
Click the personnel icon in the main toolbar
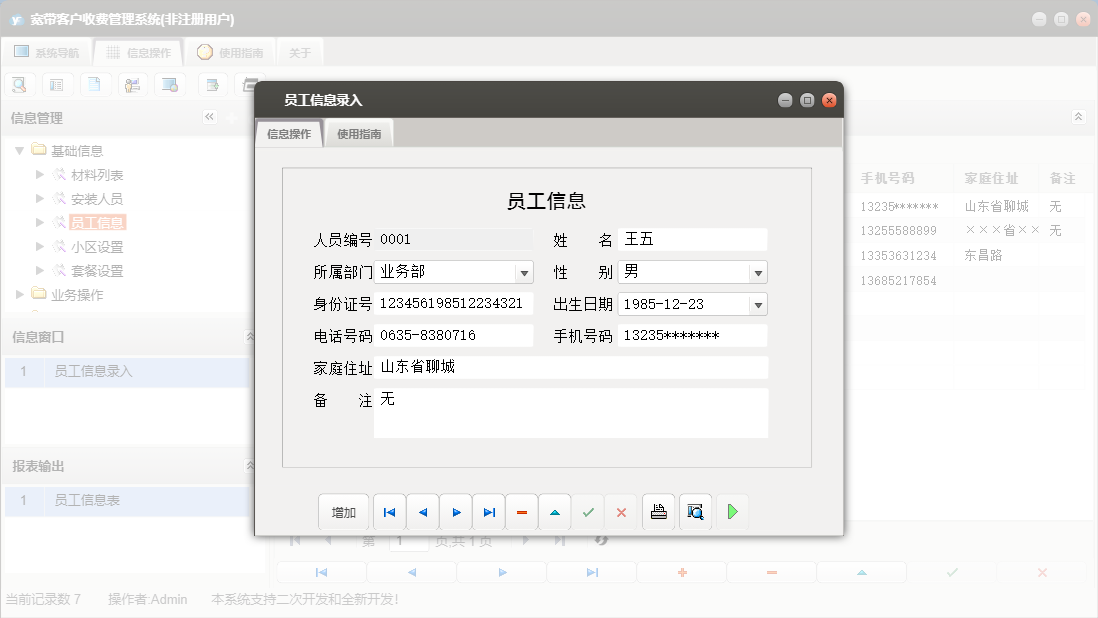[x=132, y=84]
